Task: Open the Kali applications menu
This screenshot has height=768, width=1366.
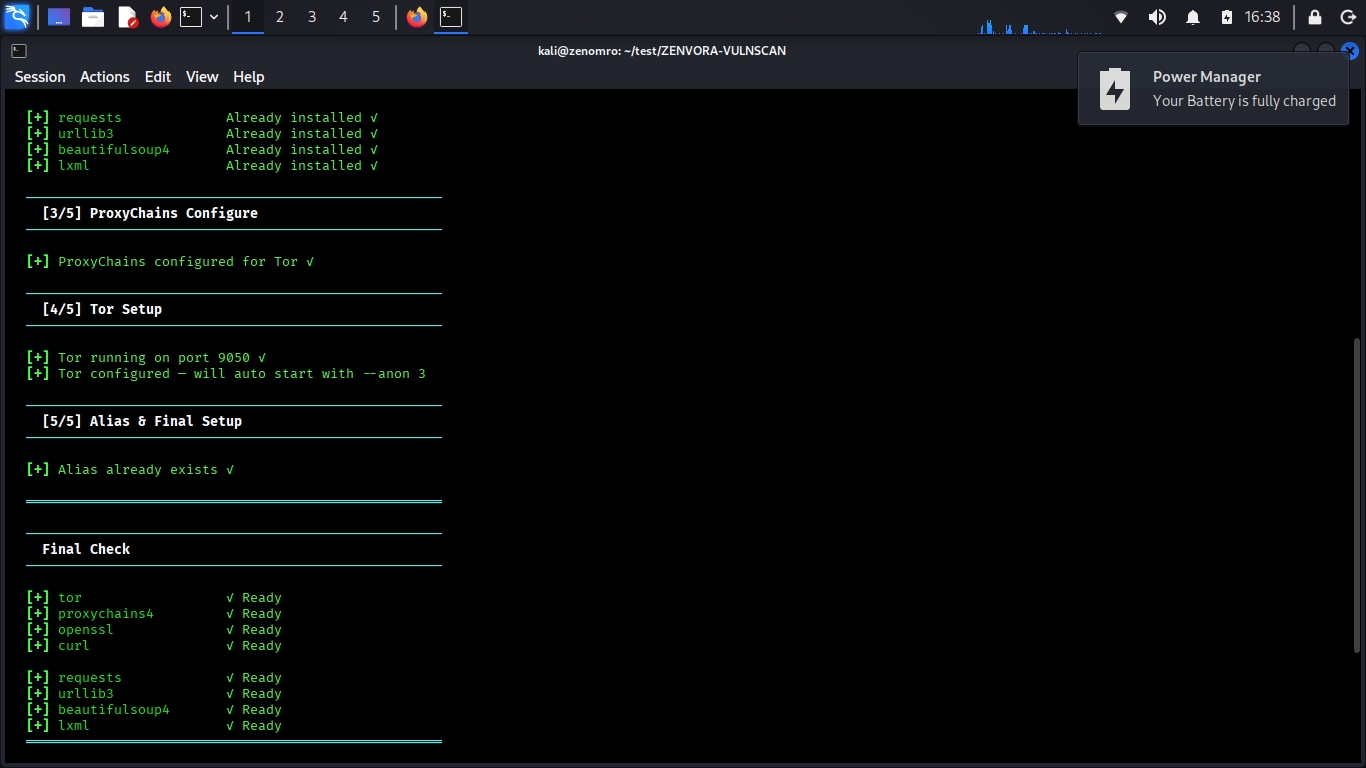Action: pos(17,17)
